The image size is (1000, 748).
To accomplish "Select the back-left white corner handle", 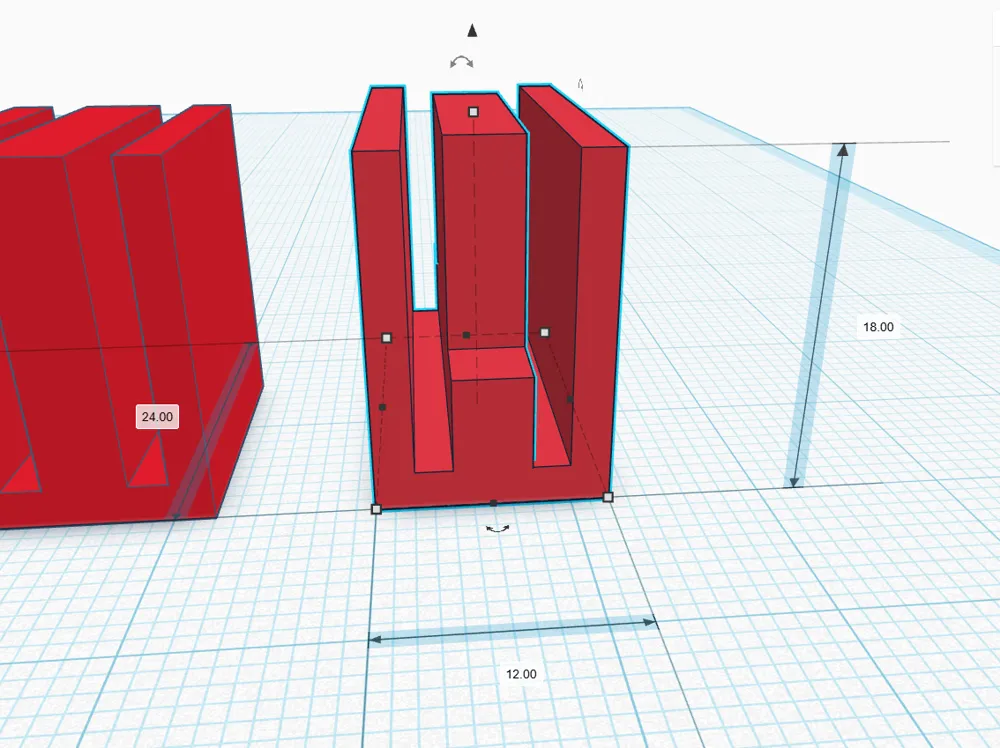I will click(386, 338).
